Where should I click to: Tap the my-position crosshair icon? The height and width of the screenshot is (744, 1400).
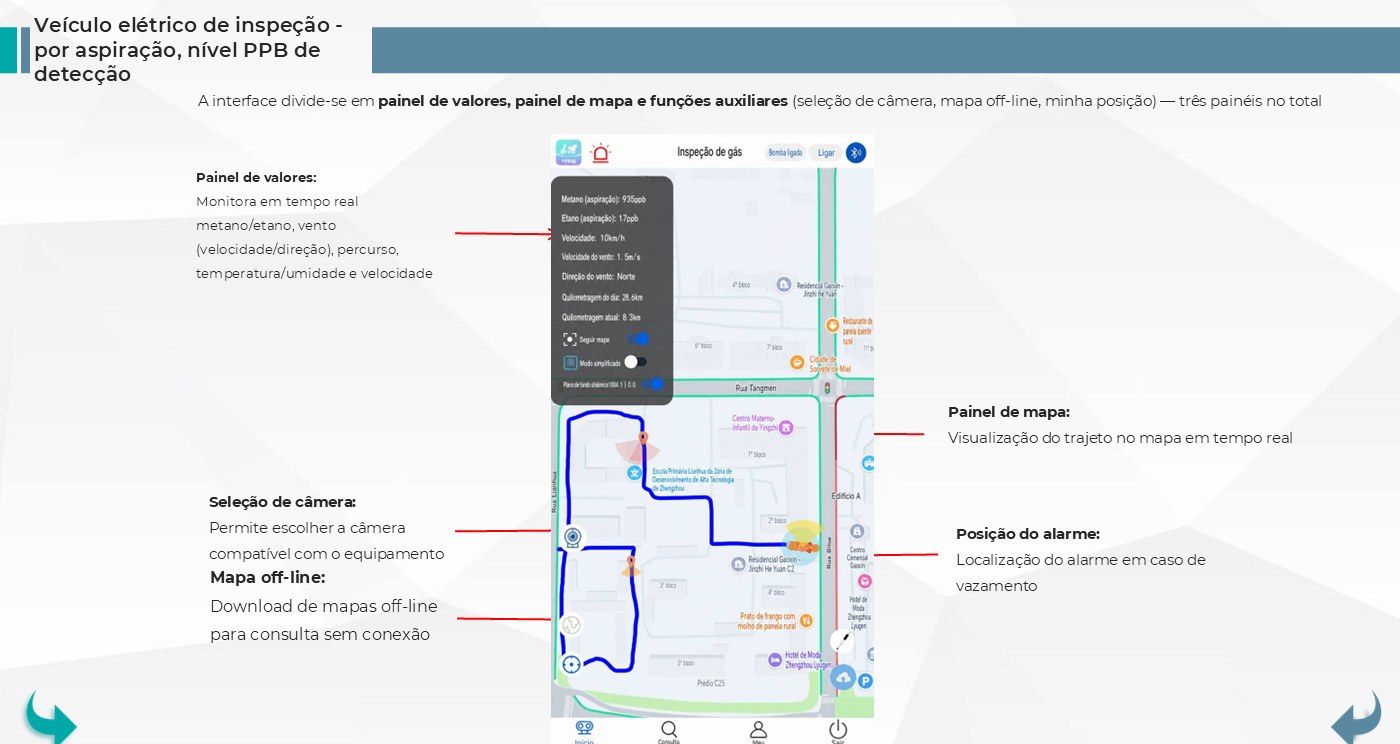coord(572,663)
